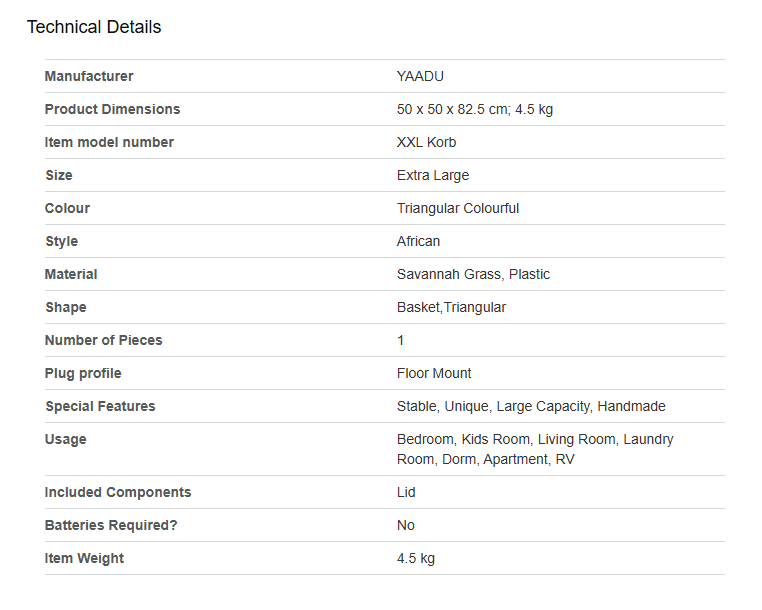Select the Batteries Required? label
The height and width of the screenshot is (610, 762).
pyautogui.click(x=111, y=525)
